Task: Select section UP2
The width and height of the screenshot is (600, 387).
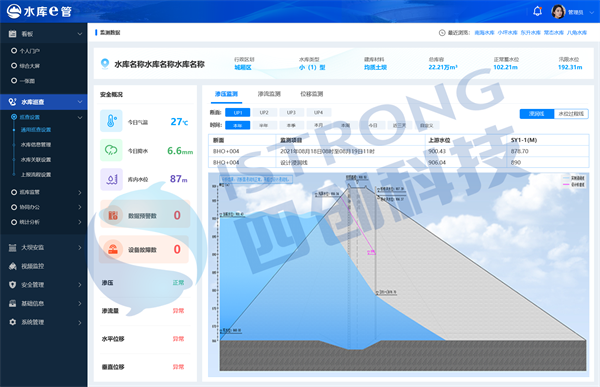Action: tap(264, 113)
